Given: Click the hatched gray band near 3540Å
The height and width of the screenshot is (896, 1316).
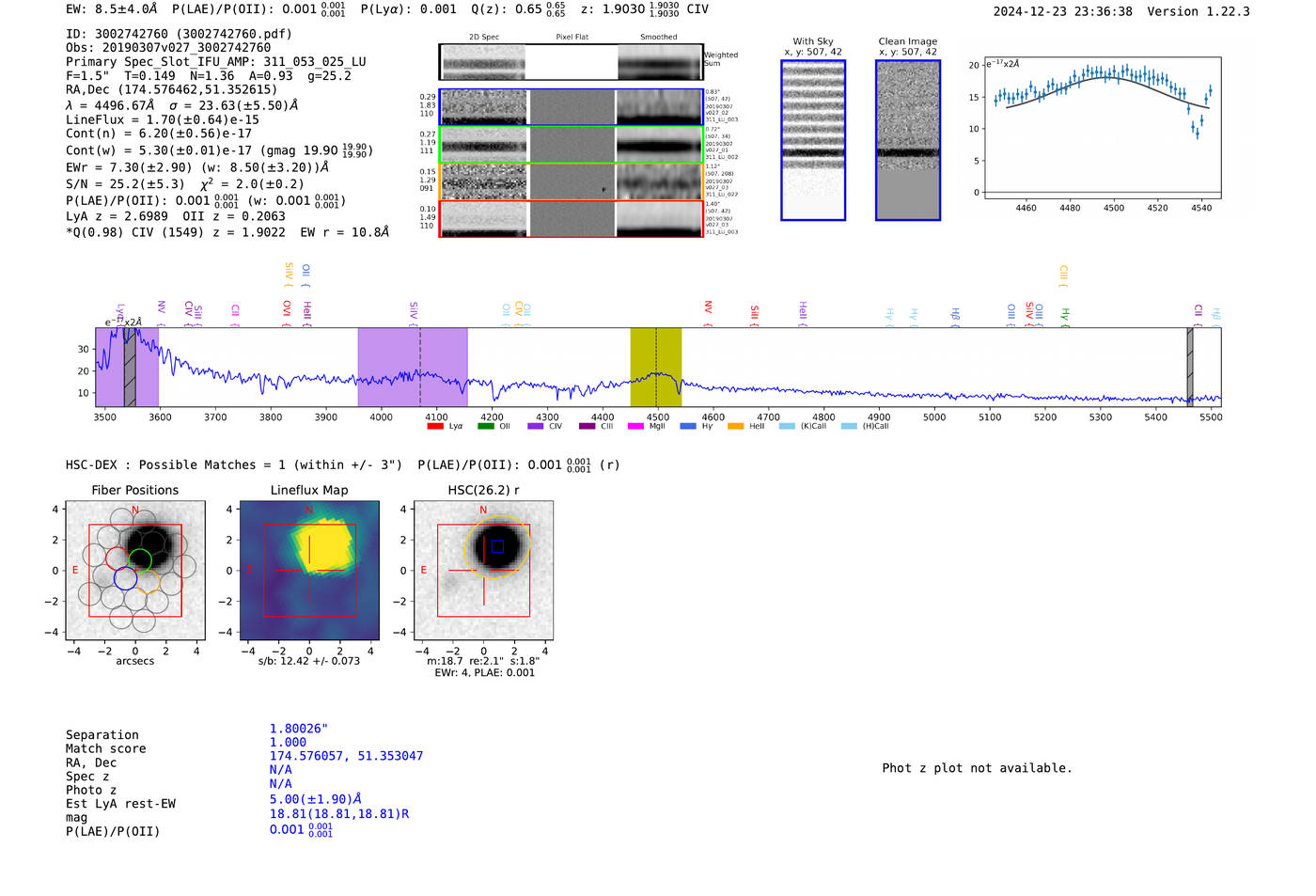Looking at the screenshot, I should 130,367.
